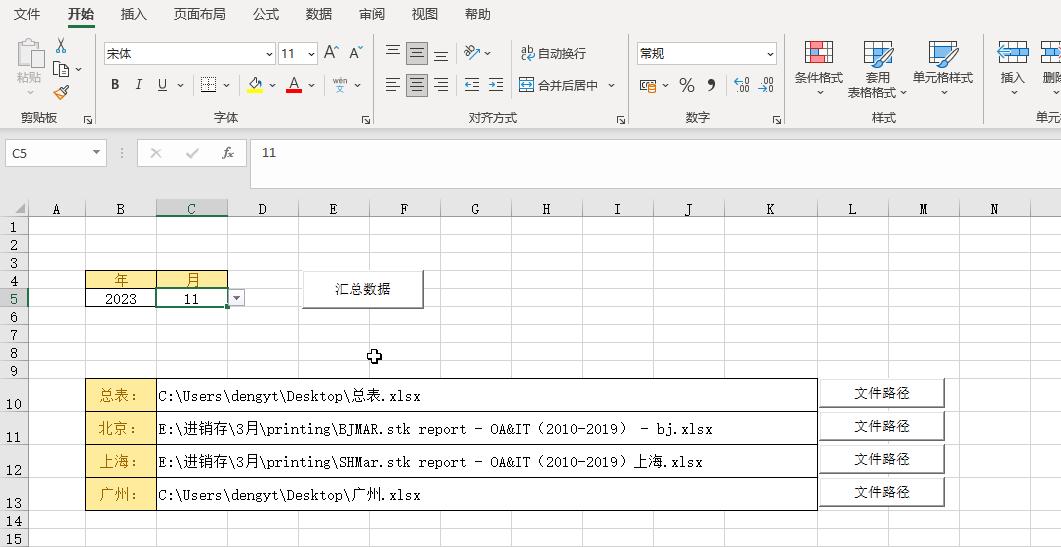Click the insert function fx icon
Image resolution: width=1061 pixels, height=547 pixels.
(228, 153)
